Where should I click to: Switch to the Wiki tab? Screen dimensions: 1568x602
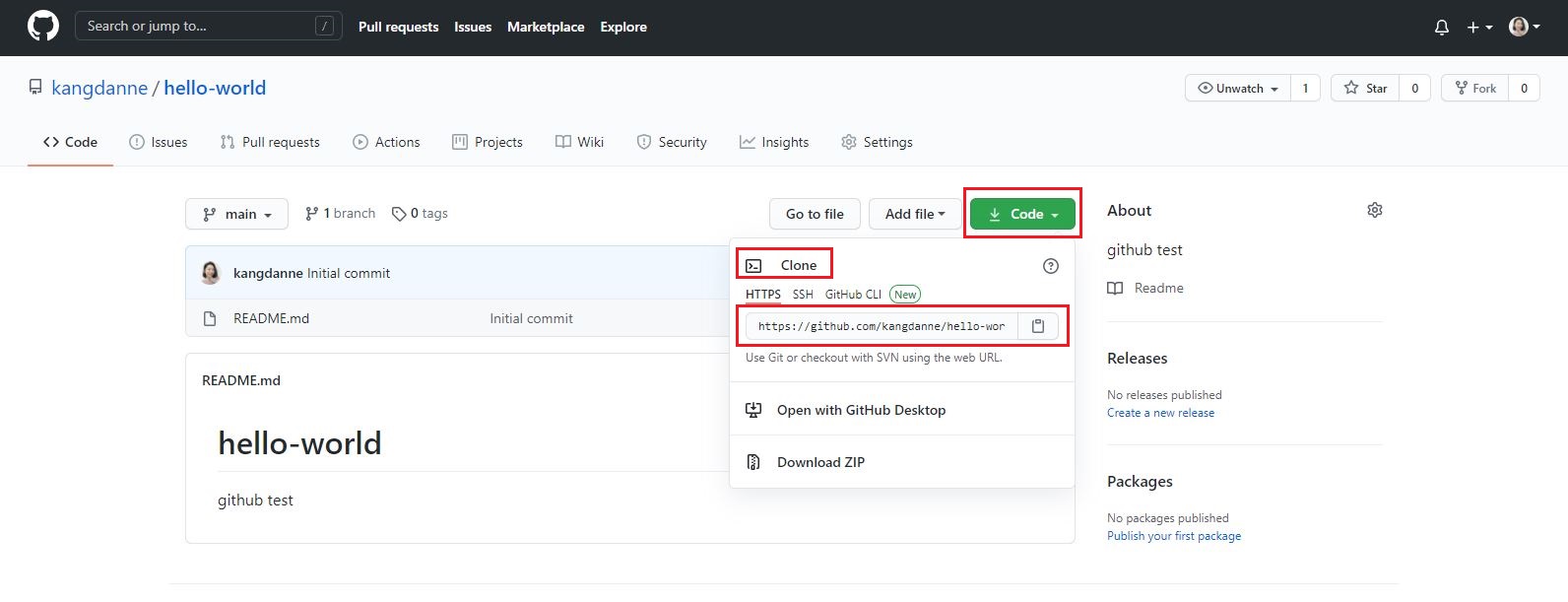pyautogui.click(x=579, y=142)
